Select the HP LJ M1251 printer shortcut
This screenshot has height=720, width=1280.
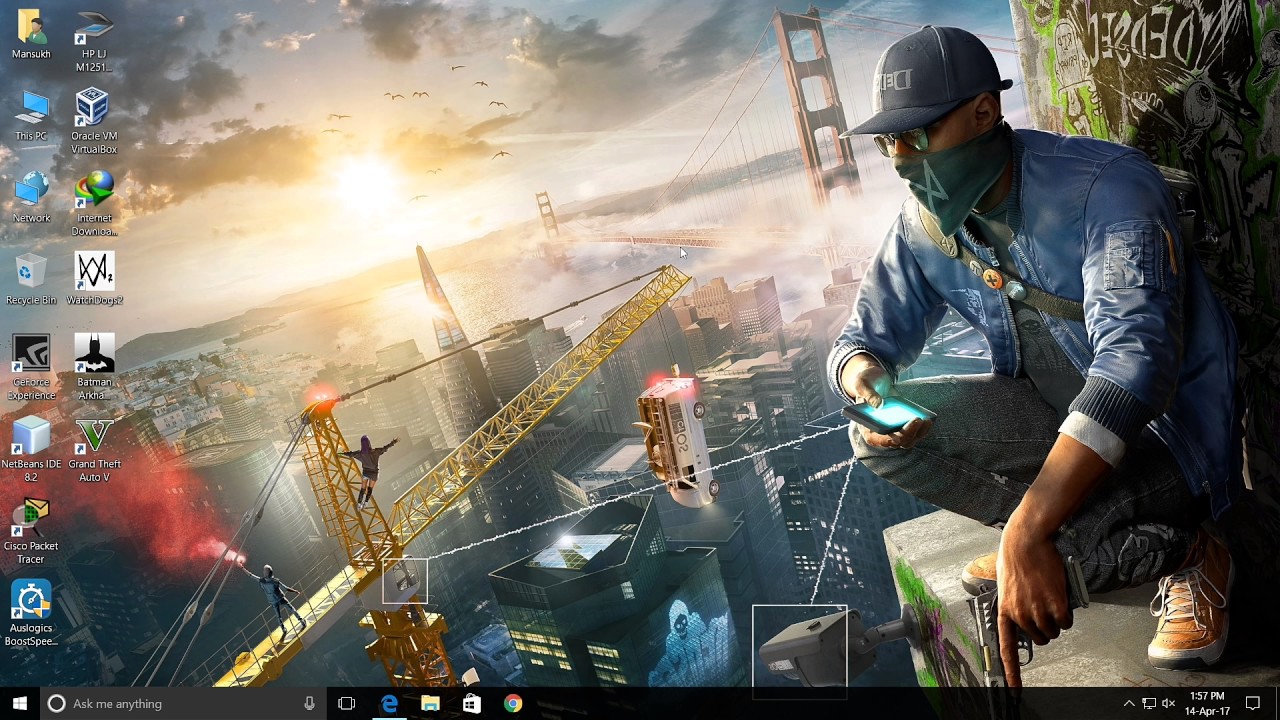[94, 41]
